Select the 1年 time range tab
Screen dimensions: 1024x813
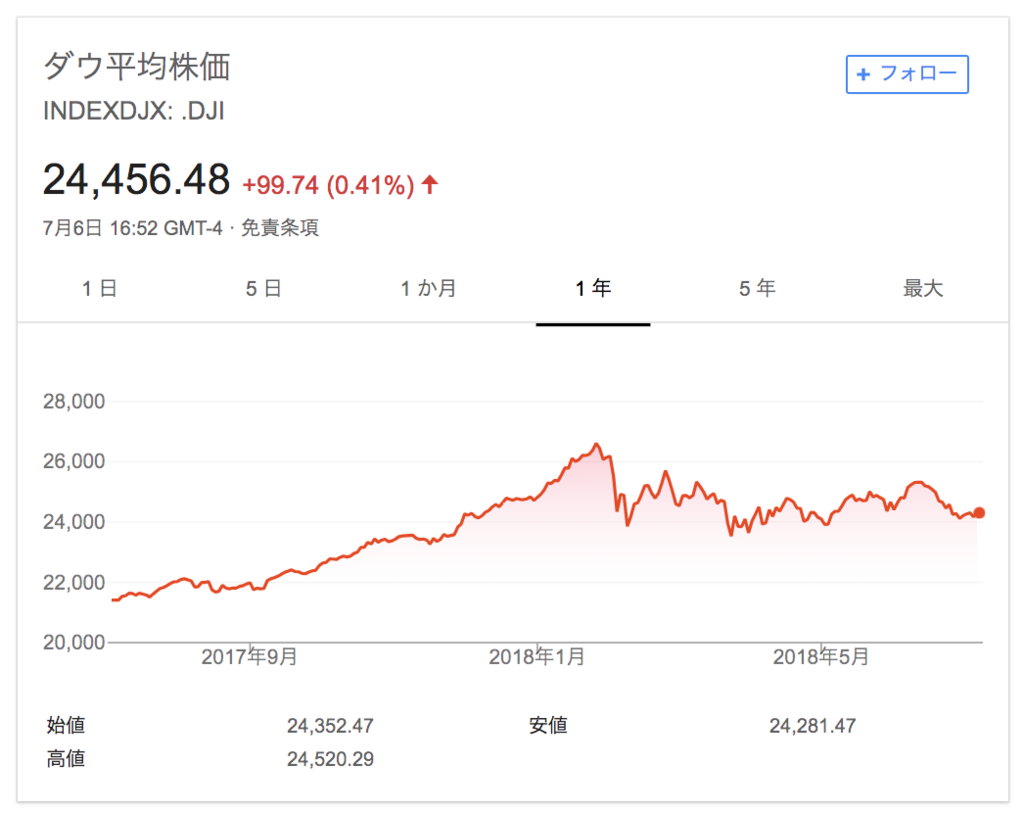[593, 288]
